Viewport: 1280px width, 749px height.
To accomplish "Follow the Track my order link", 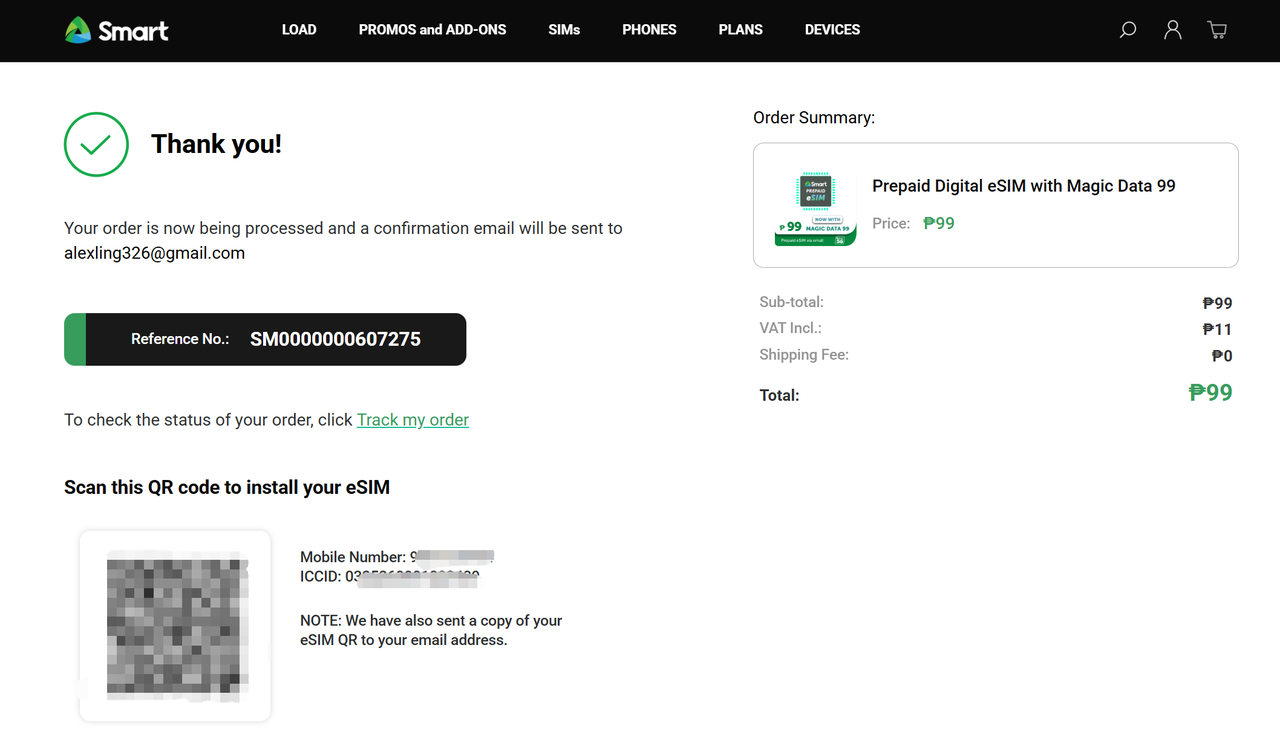I will pyautogui.click(x=412, y=420).
